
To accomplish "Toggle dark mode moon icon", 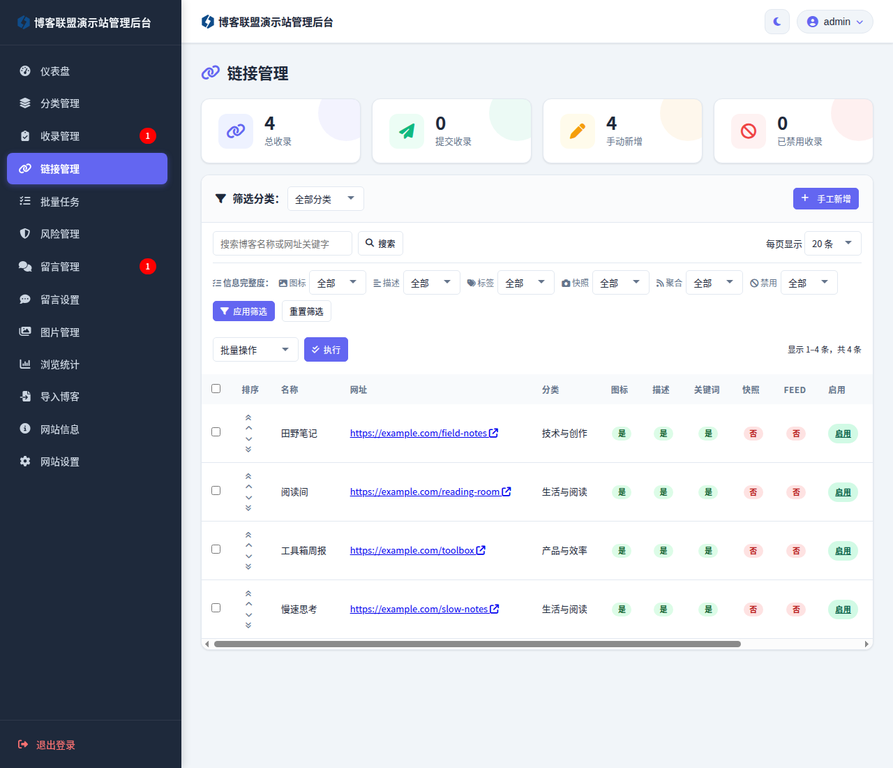I will pyautogui.click(x=777, y=22).
